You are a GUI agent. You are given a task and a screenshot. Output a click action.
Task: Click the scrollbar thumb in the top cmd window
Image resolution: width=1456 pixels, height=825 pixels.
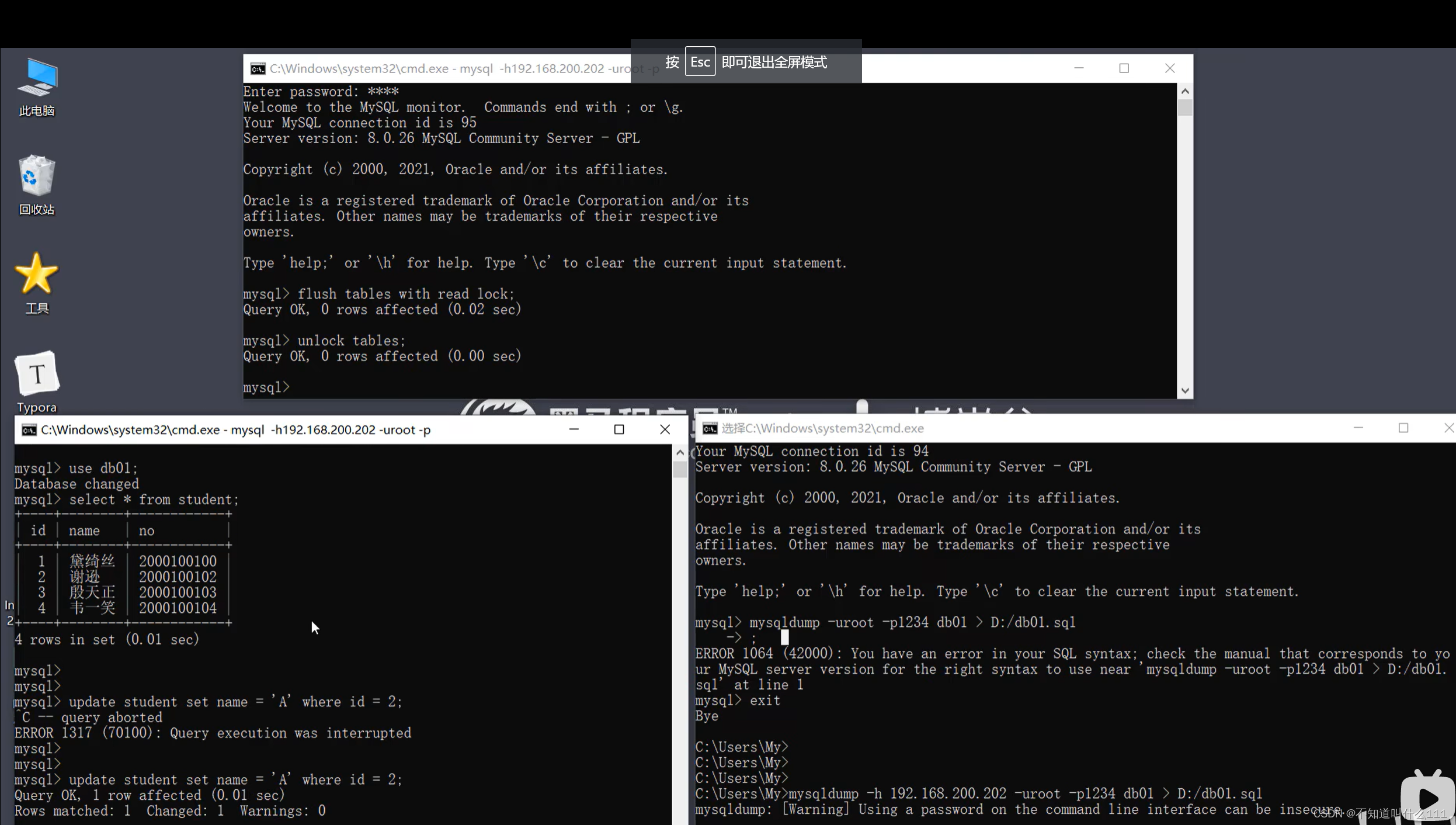(x=1185, y=108)
